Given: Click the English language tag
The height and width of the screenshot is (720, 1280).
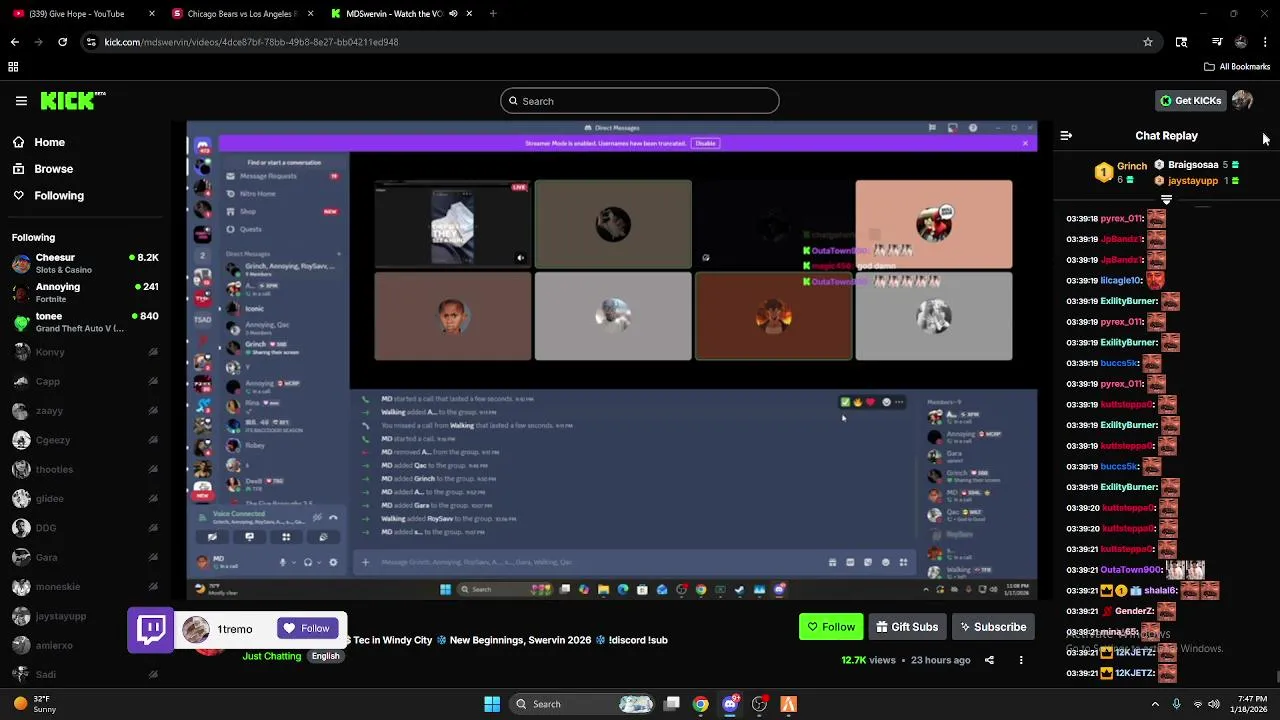Looking at the screenshot, I should [x=325, y=656].
